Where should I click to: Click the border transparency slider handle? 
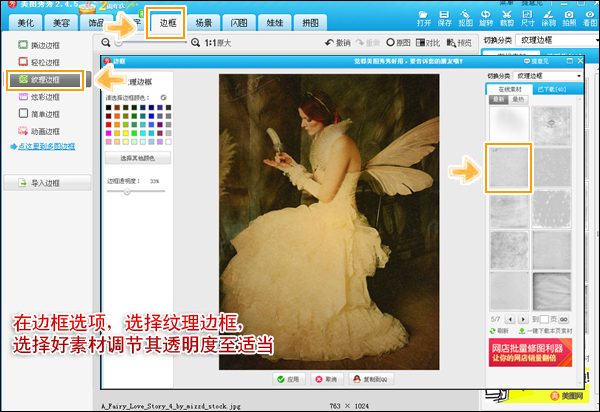tap(126, 190)
